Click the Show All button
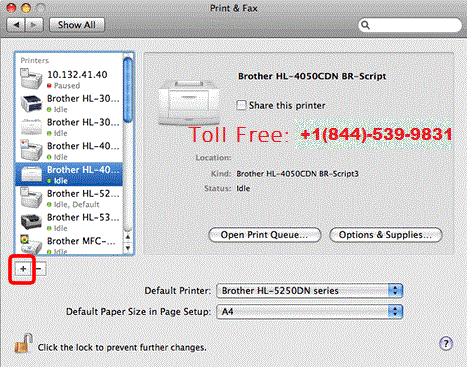The width and height of the screenshot is (467, 367). click(77, 25)
